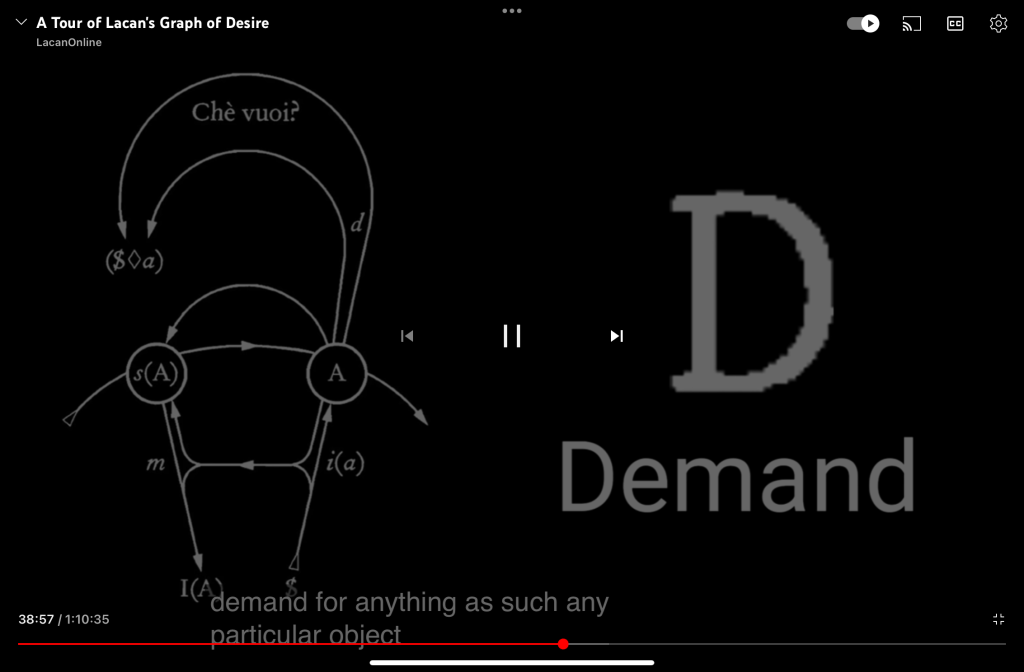Image resolution: width=1024 pixels, height=672 pixels.
Task: Toggle the autoplay switch
Action: [x=863, y=24]
